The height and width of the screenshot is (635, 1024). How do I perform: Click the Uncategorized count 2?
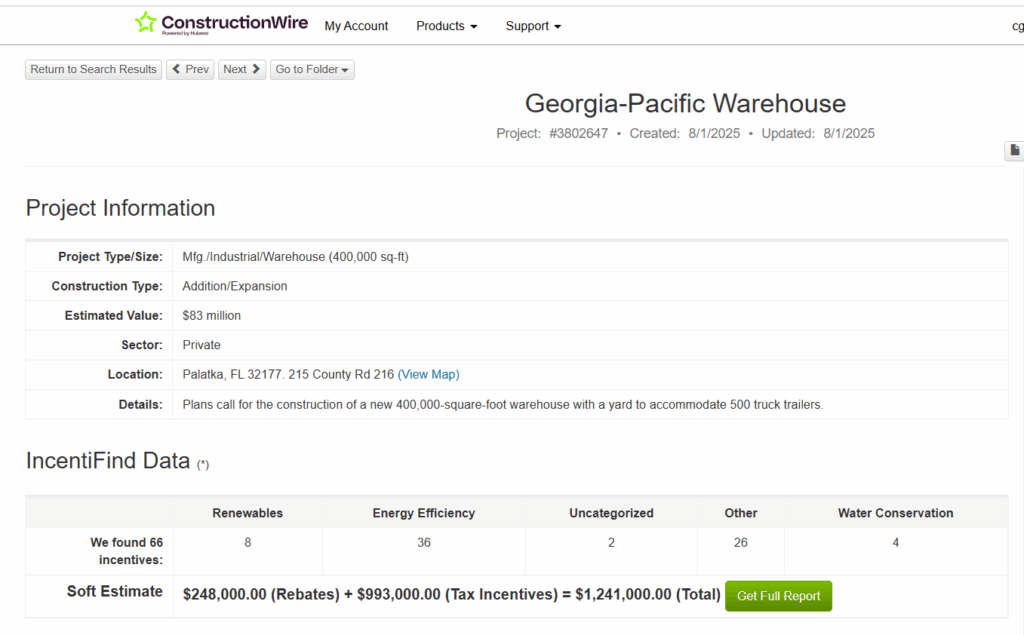tap(611, 542)
